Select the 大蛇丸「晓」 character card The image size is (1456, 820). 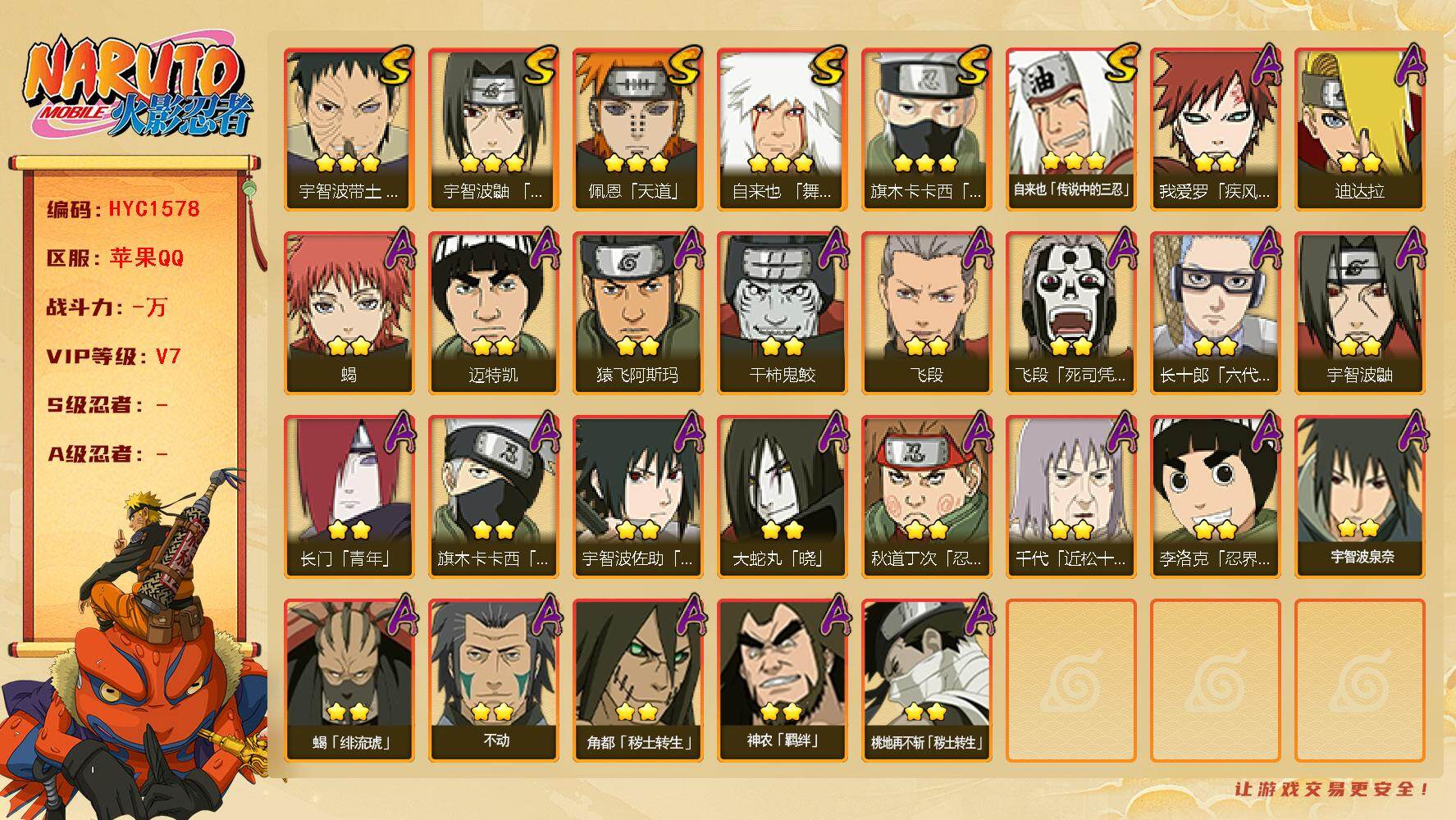[782, 497]
